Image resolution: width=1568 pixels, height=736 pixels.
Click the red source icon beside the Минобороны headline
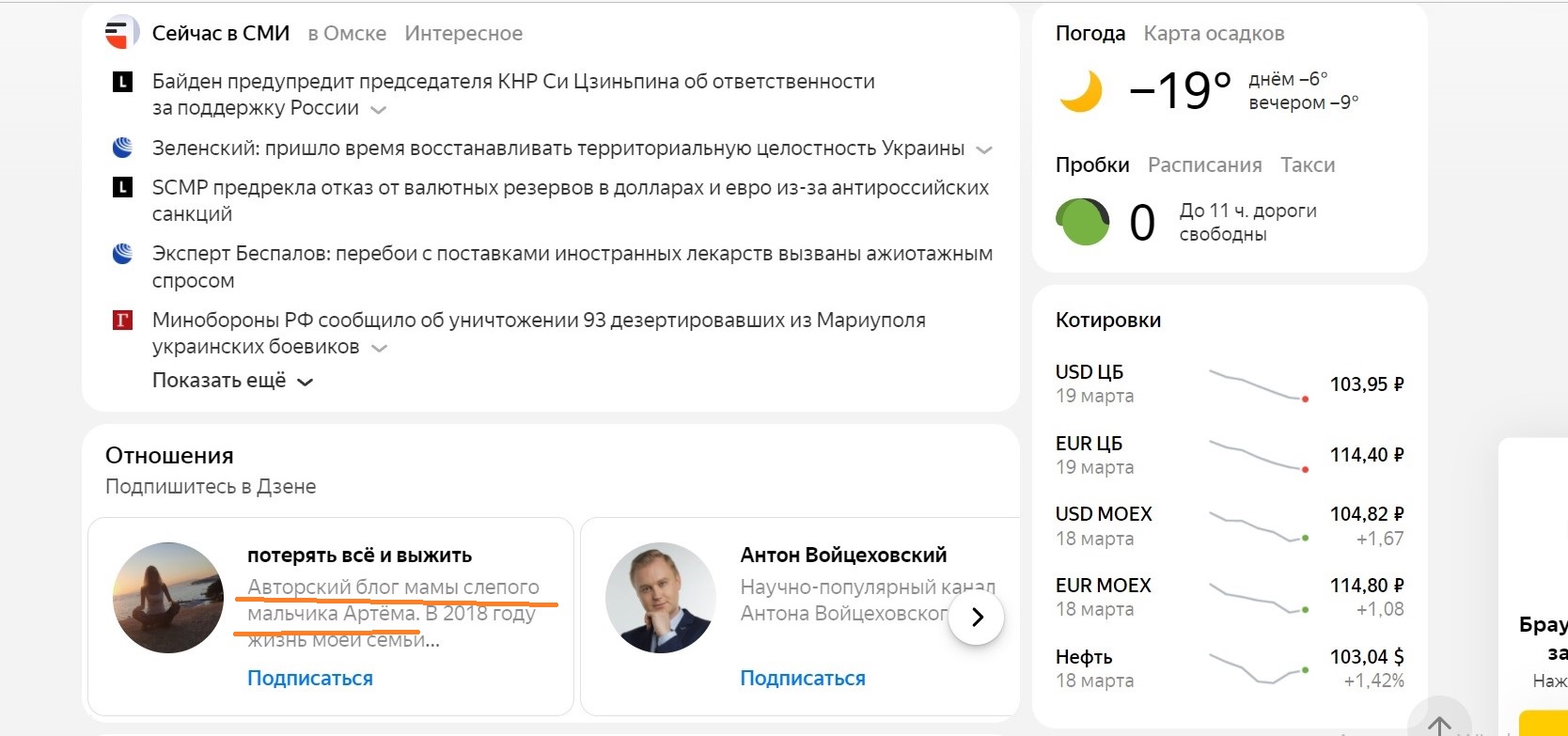point(122,321)
